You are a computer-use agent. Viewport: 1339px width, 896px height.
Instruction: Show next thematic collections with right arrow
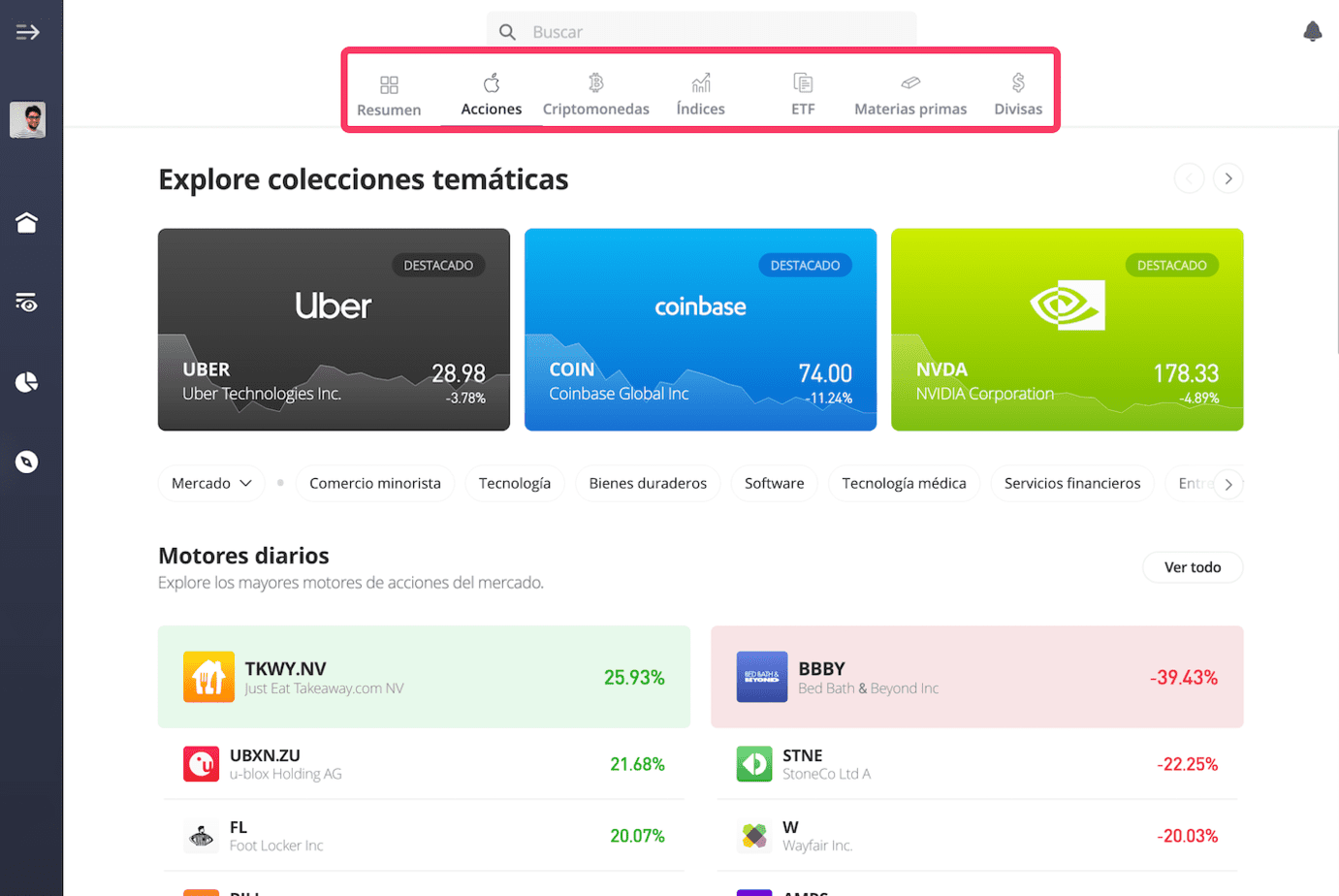point(1228,178)
